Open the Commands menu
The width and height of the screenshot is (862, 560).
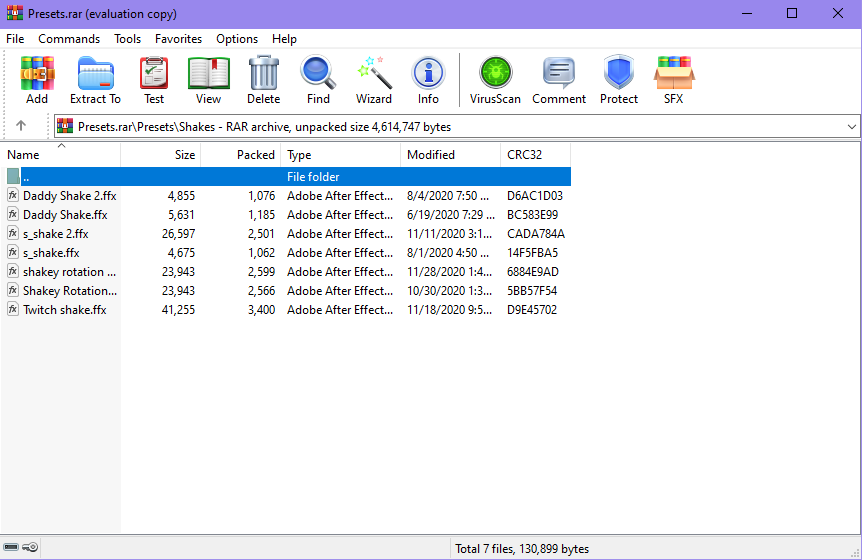69,39
